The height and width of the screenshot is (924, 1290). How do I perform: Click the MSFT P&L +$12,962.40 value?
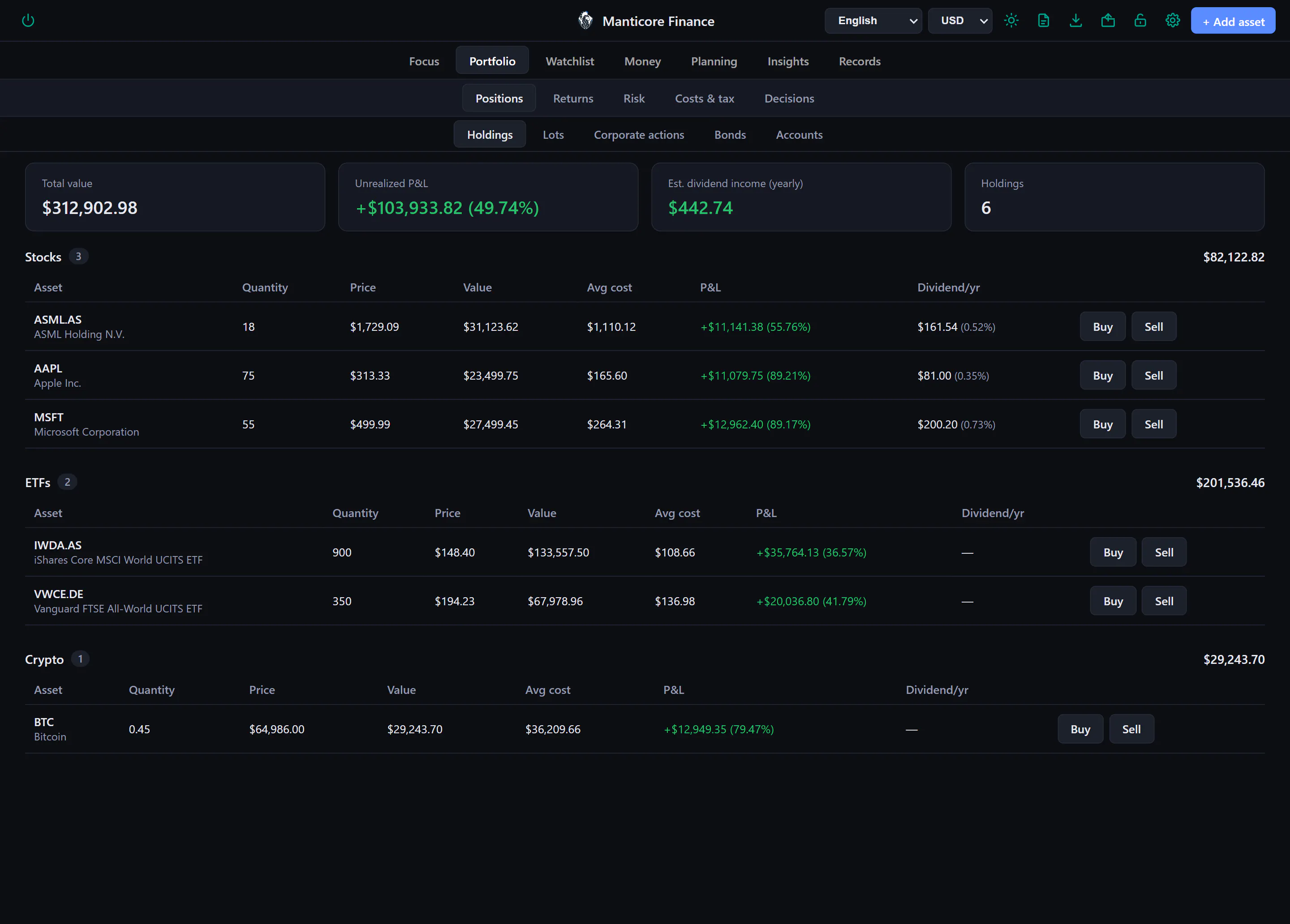click(755, 424)
